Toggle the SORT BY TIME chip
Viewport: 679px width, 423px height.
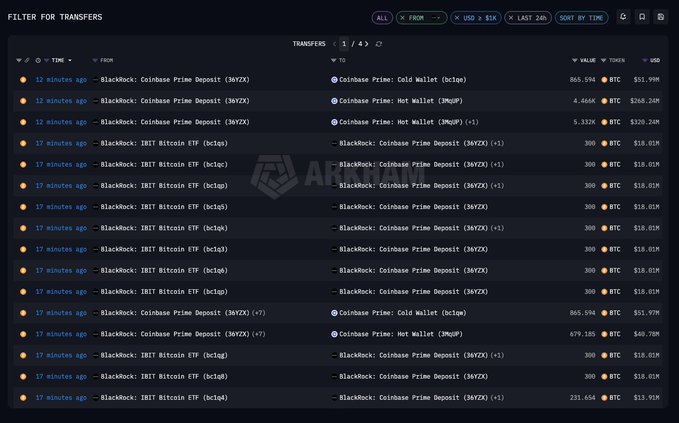point(581,18)
